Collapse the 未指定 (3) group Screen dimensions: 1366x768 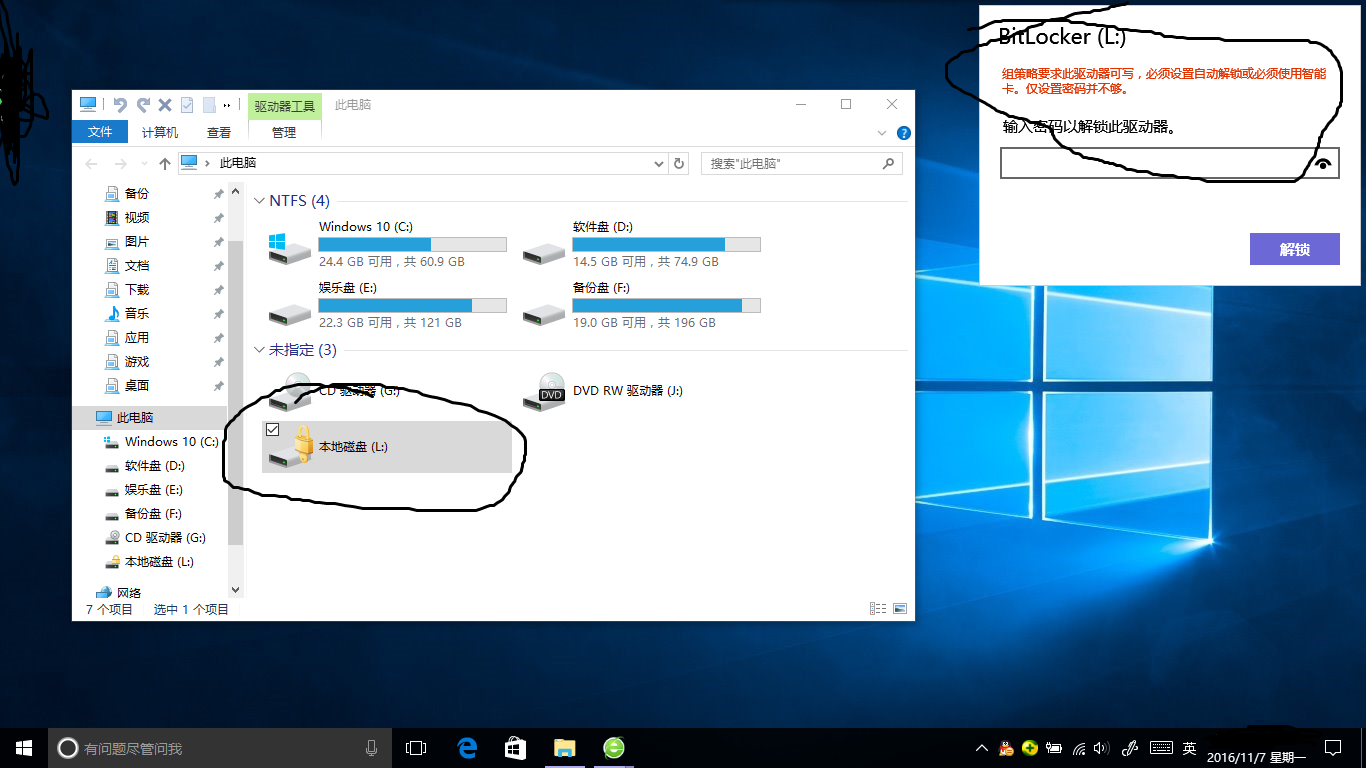coord(260,351)
